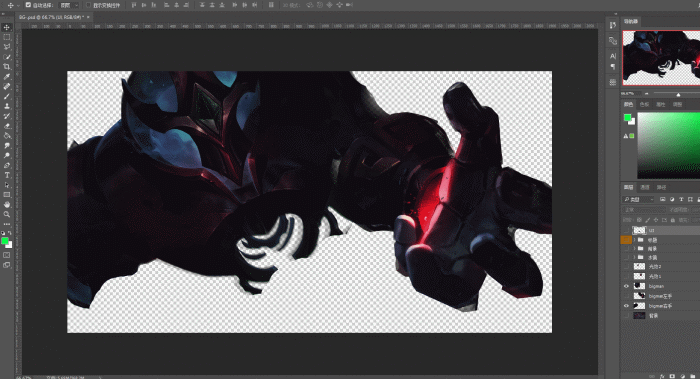Open the Paragraph panel icon in dock

click(612, 66)
